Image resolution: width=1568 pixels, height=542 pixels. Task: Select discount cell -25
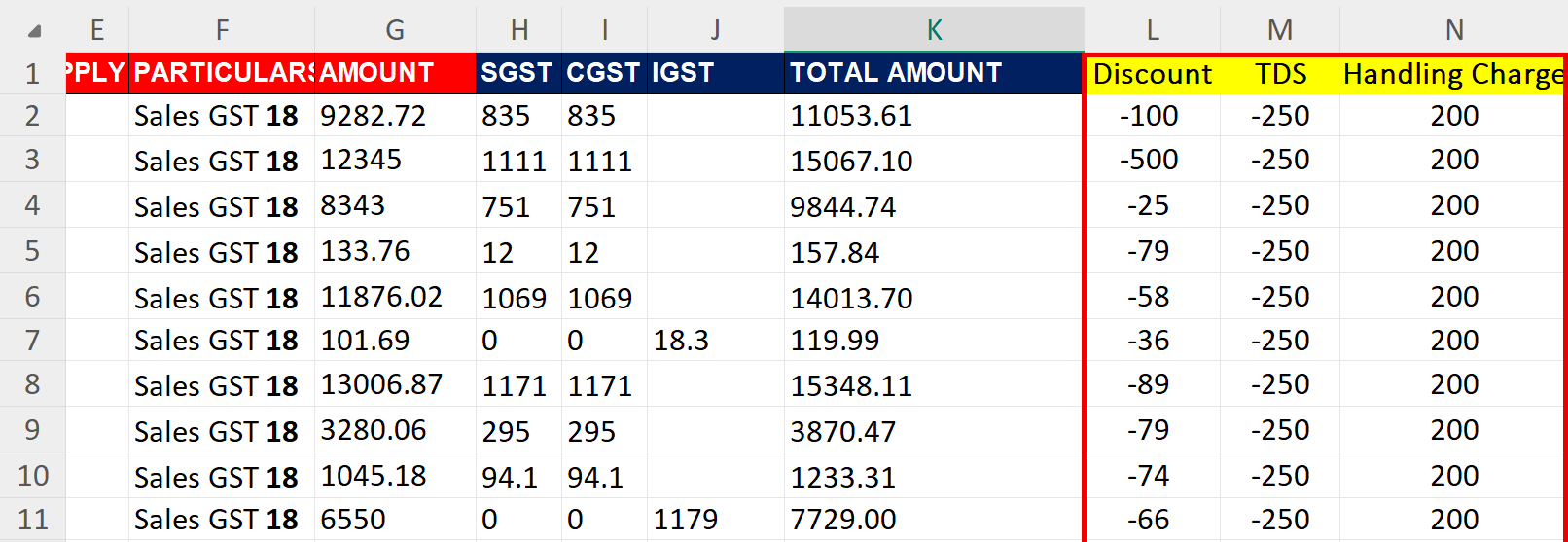[1153, 205]
